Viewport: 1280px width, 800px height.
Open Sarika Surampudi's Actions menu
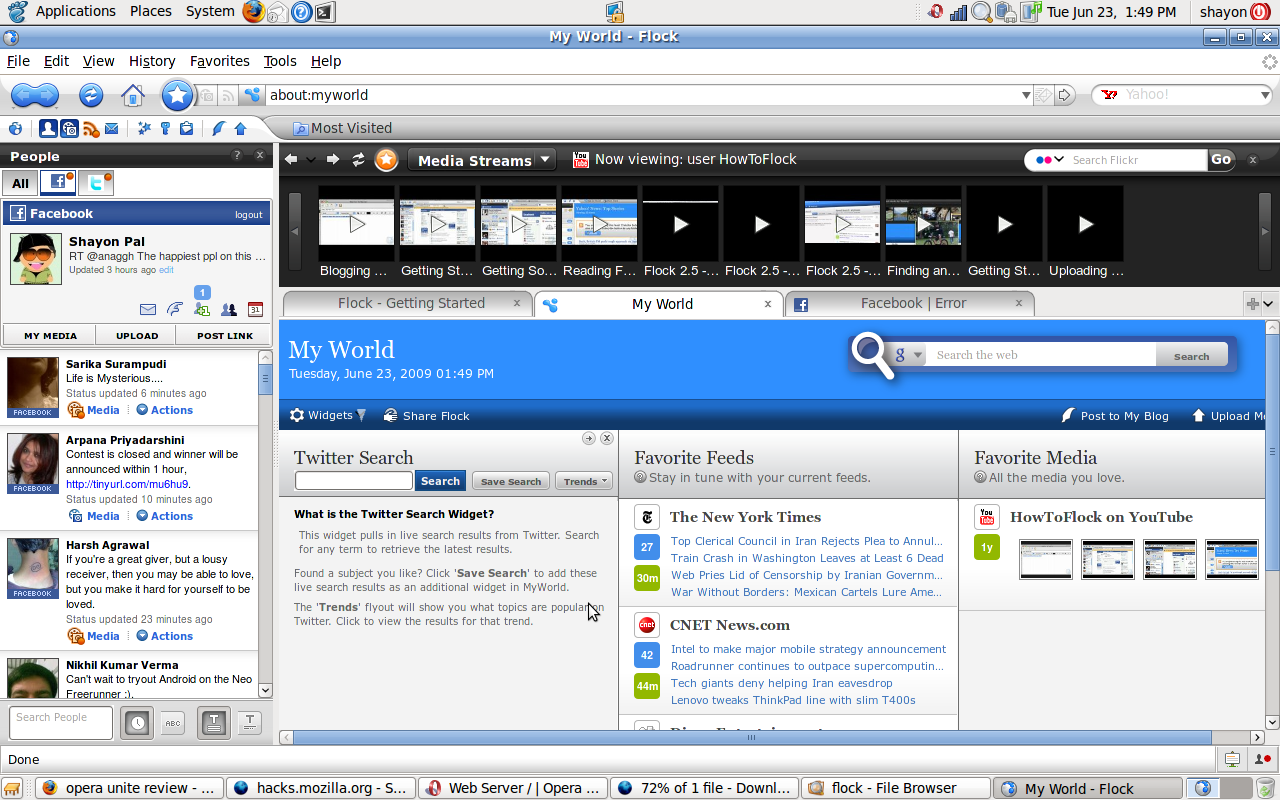coord(165,410)
